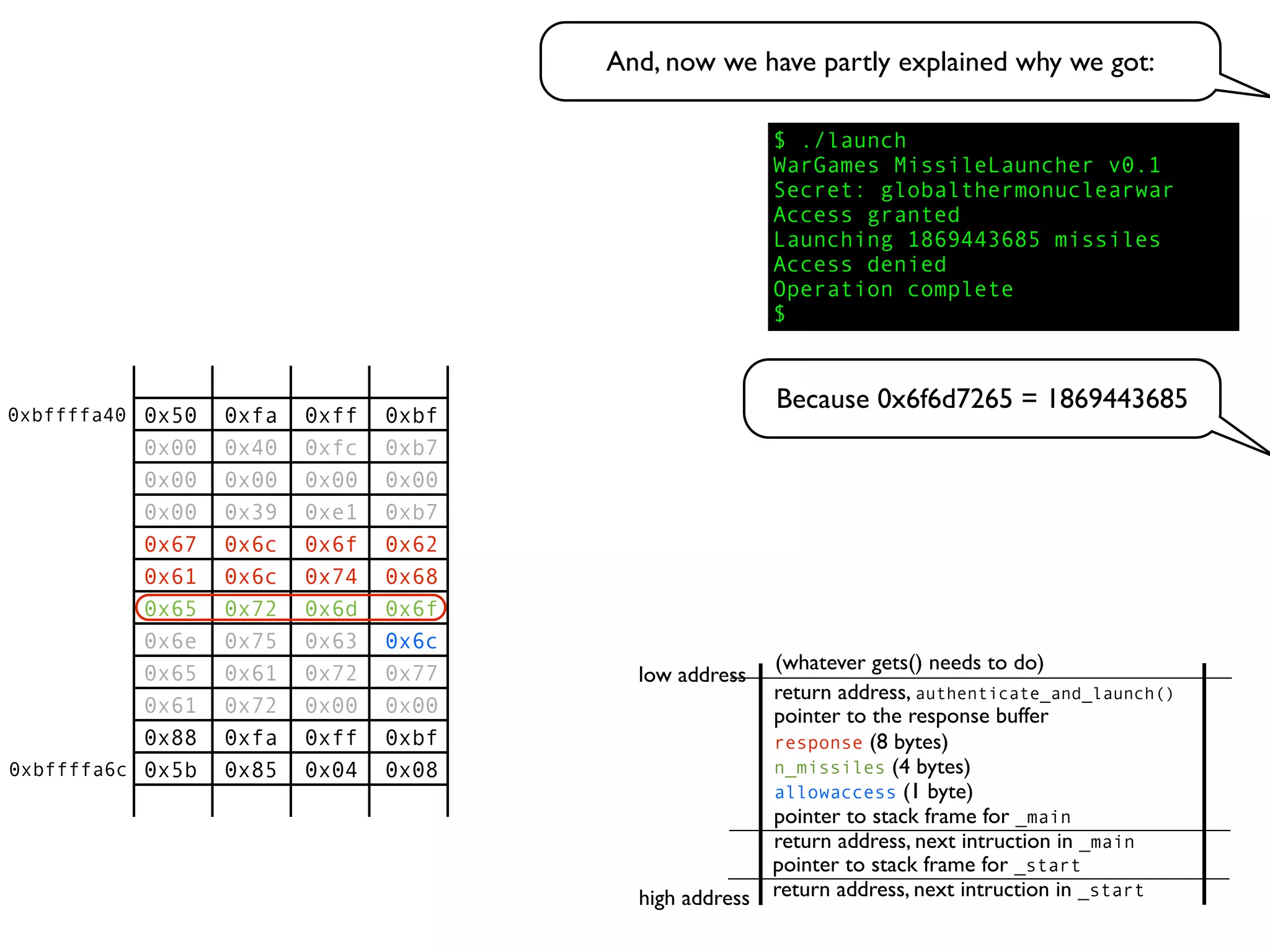The height and width of the screenshot is (952, 1270).
Task: Click the 0xbffffa40 address label
Action: click(x=67, y=415)
